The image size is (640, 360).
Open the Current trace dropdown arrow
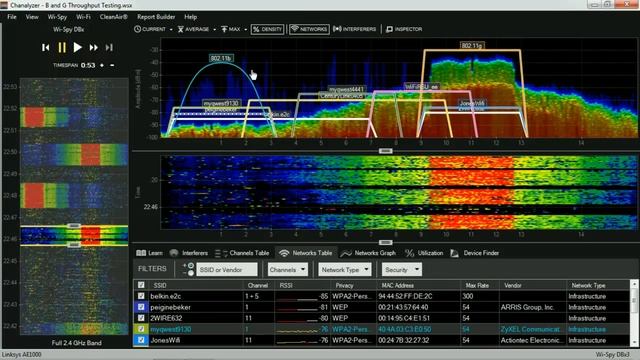[x=171, y=30]
